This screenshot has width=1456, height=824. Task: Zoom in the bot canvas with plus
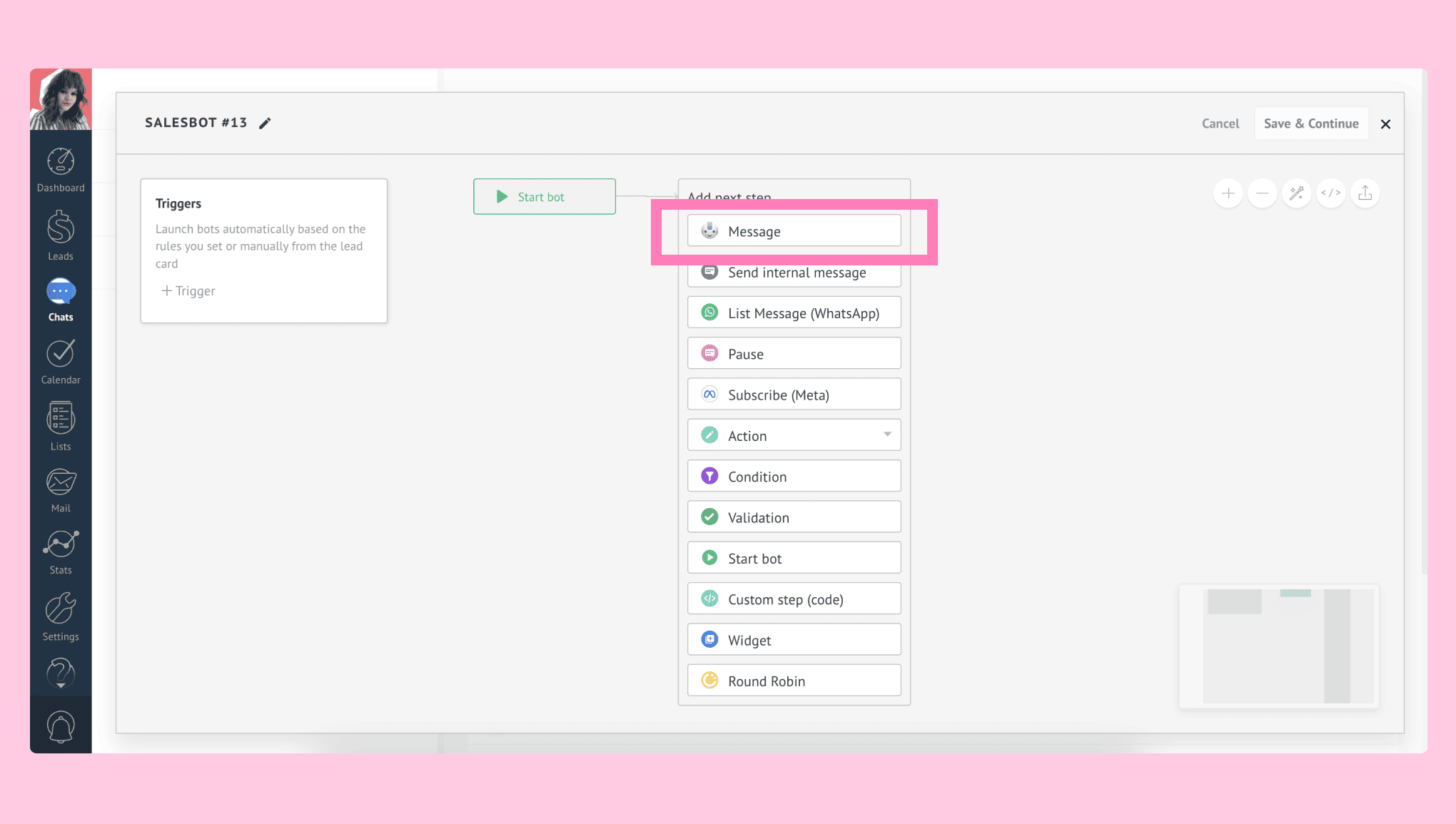click(x=1228, y=193)
